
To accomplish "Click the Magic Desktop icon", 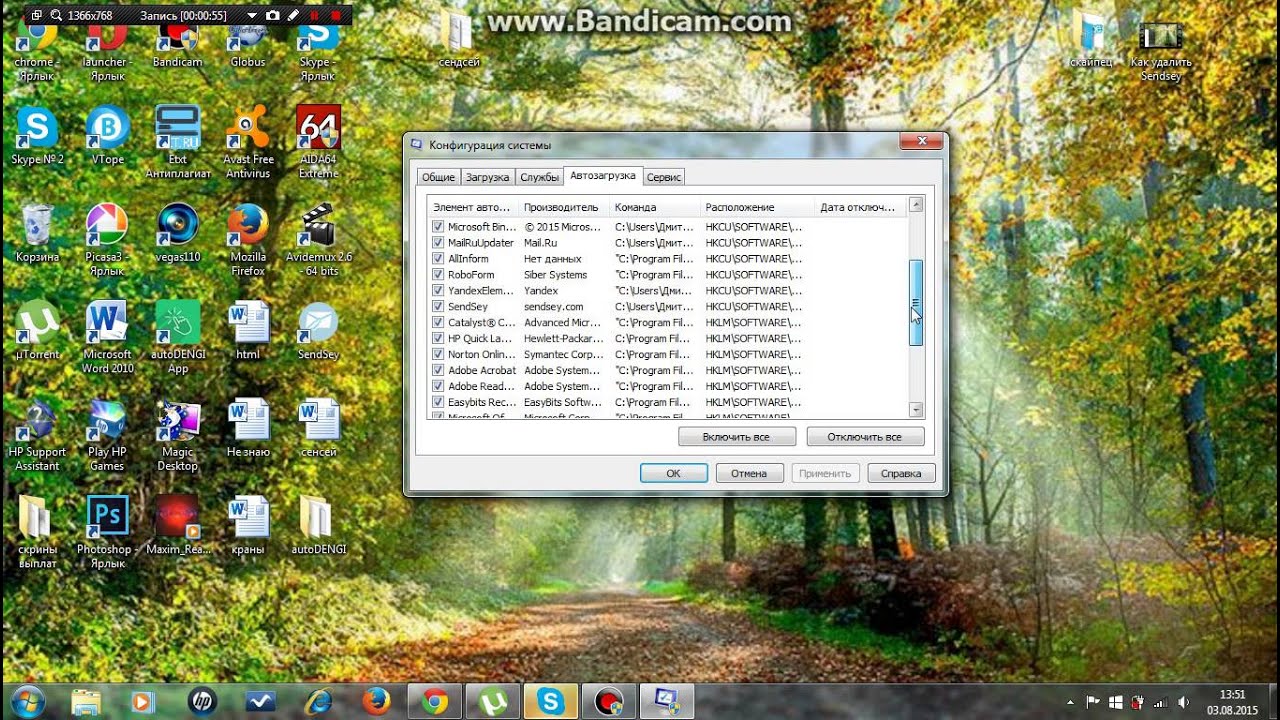I will click(x=178, y=435).
